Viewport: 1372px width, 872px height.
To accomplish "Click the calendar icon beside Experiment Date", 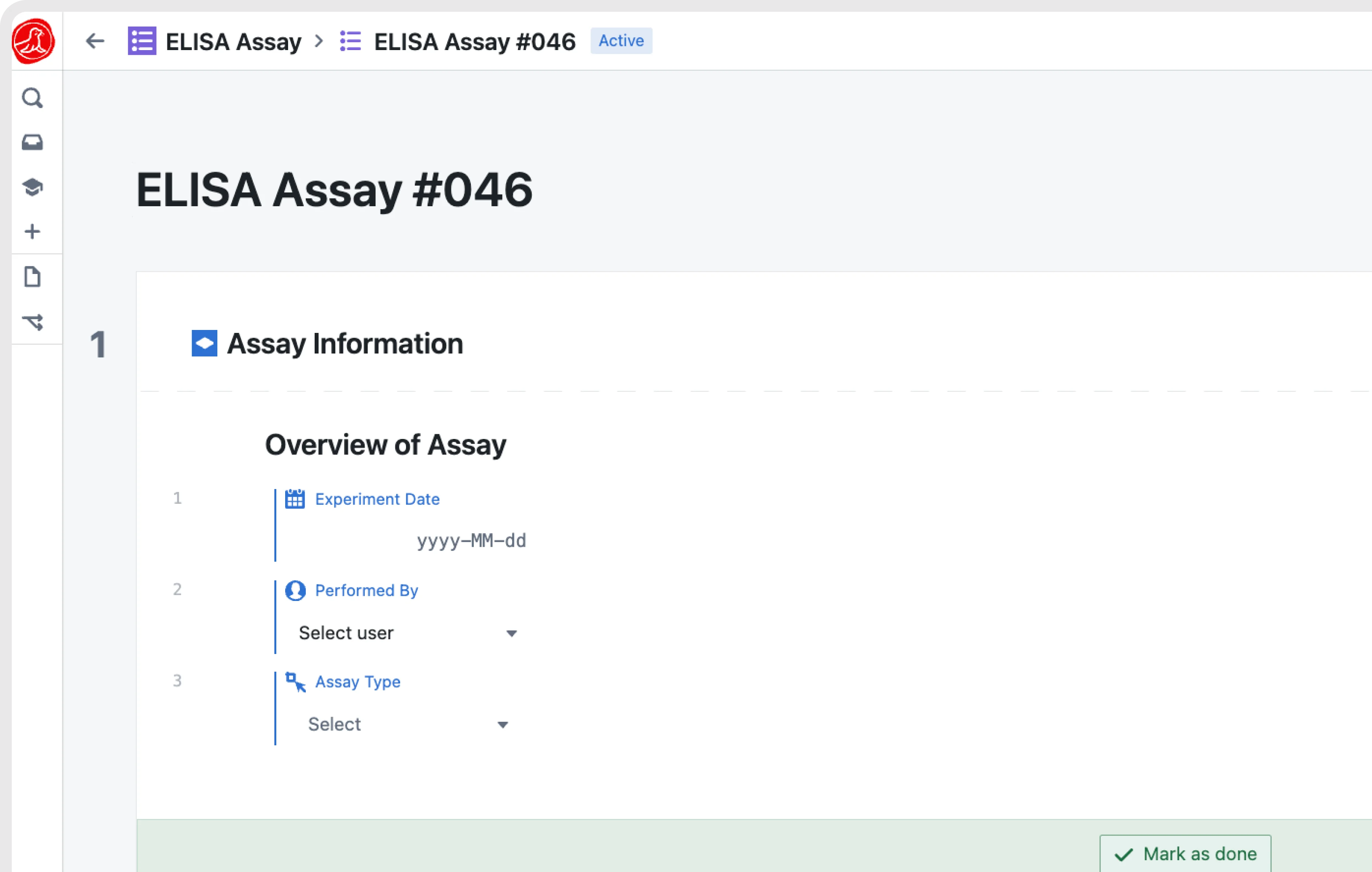I will tap(295, 499).
